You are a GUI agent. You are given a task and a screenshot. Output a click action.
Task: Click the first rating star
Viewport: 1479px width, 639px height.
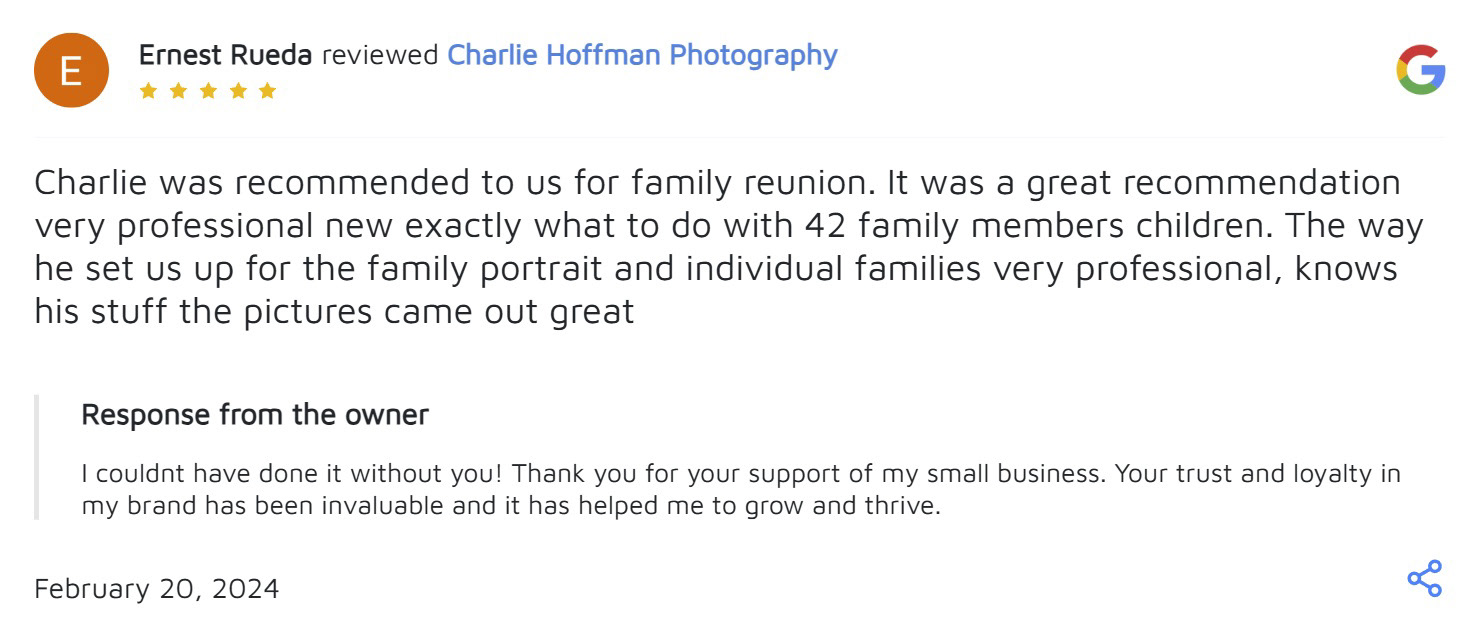point(148,91)
